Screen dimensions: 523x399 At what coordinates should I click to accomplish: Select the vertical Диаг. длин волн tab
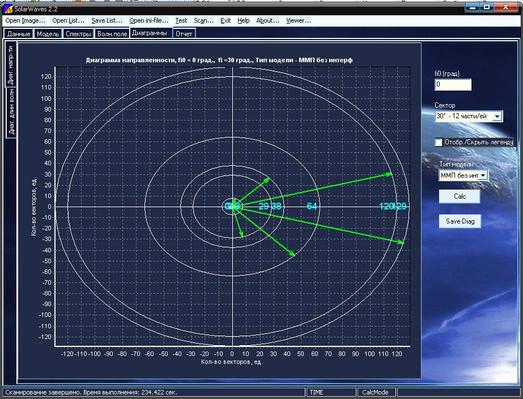pos(11,112)
